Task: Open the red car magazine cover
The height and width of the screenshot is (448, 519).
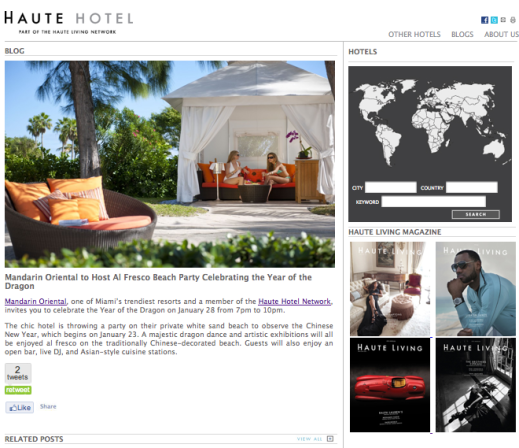Action: tap(390, 385)
